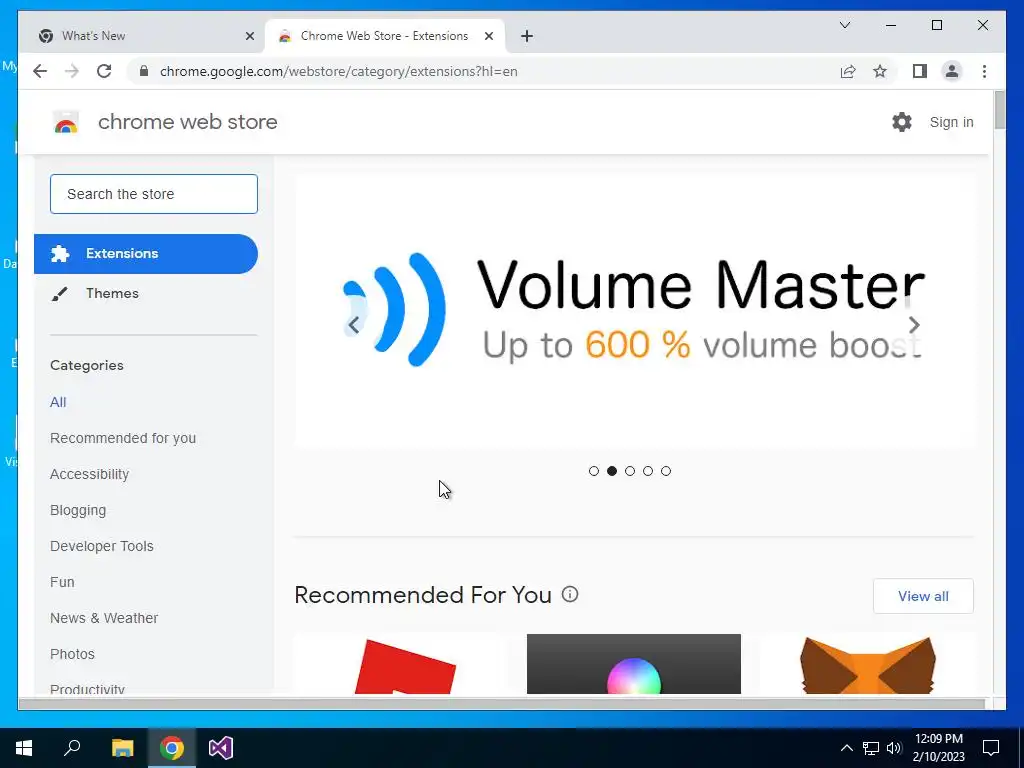The height and width of the screenshot is (768, 1024).
Task: Sign in to the web store
Action: point(951,122)
